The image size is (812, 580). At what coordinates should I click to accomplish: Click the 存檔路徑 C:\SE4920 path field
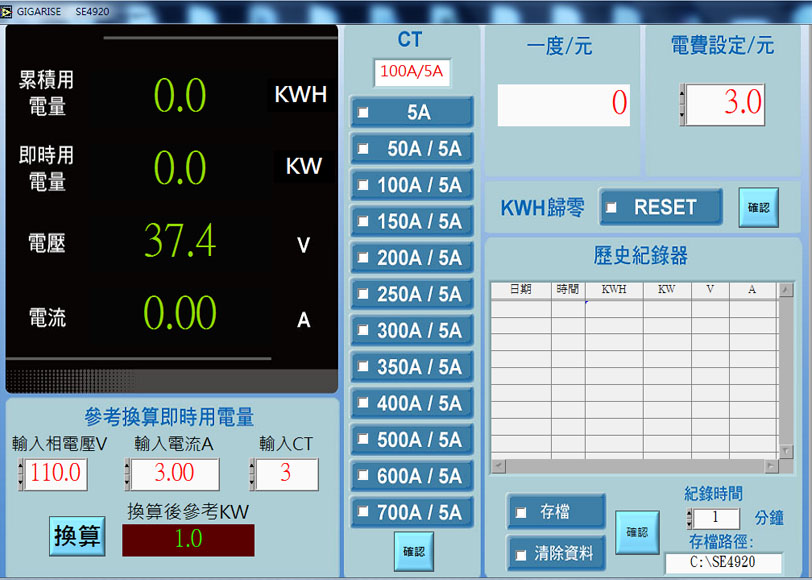pyautogui.click(x=723, y=562)
